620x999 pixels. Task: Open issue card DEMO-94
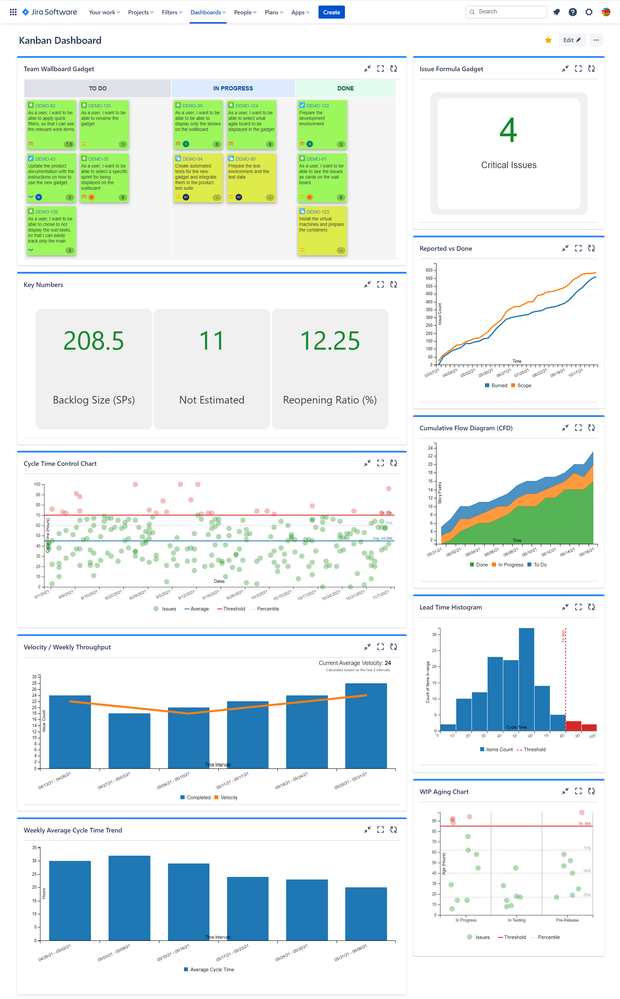click(198, 178)
